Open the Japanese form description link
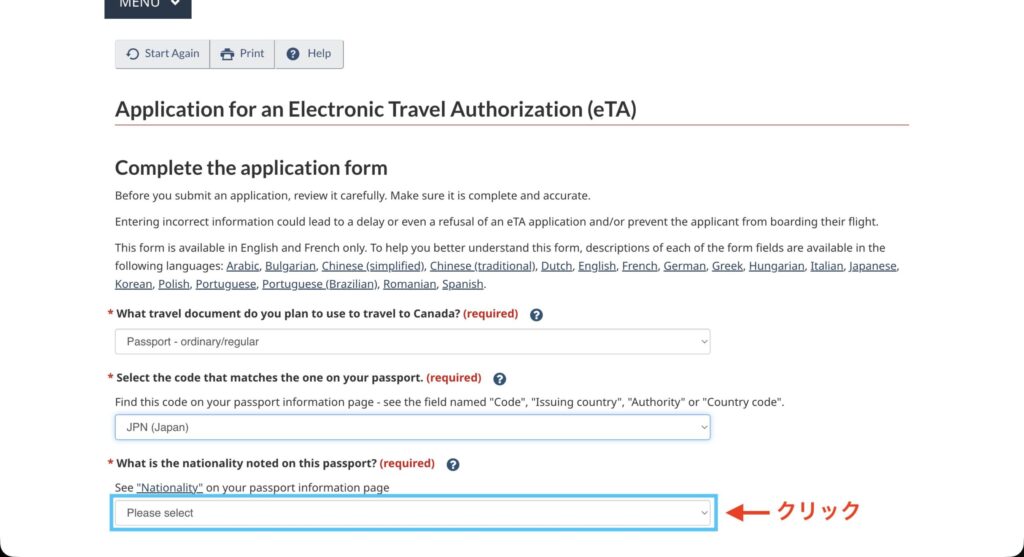The width and height of the screenshot is (1024, 557). click(x=873, y=266)
